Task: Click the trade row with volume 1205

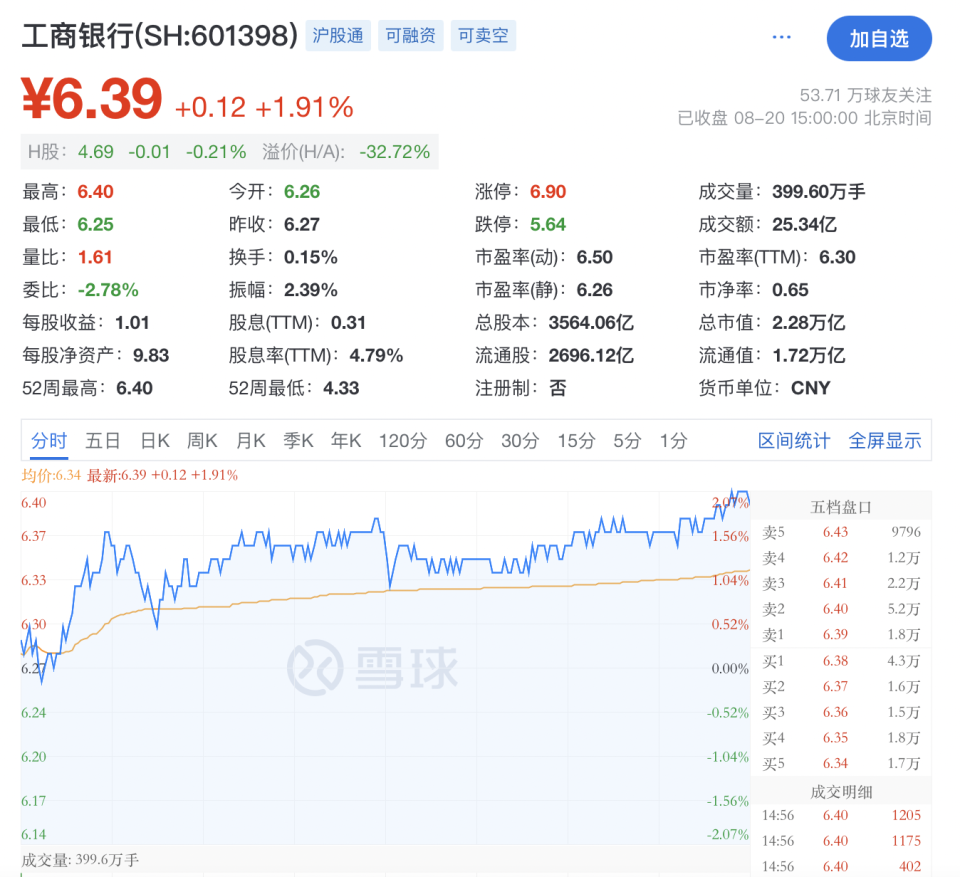Action: tap(841, 815)
